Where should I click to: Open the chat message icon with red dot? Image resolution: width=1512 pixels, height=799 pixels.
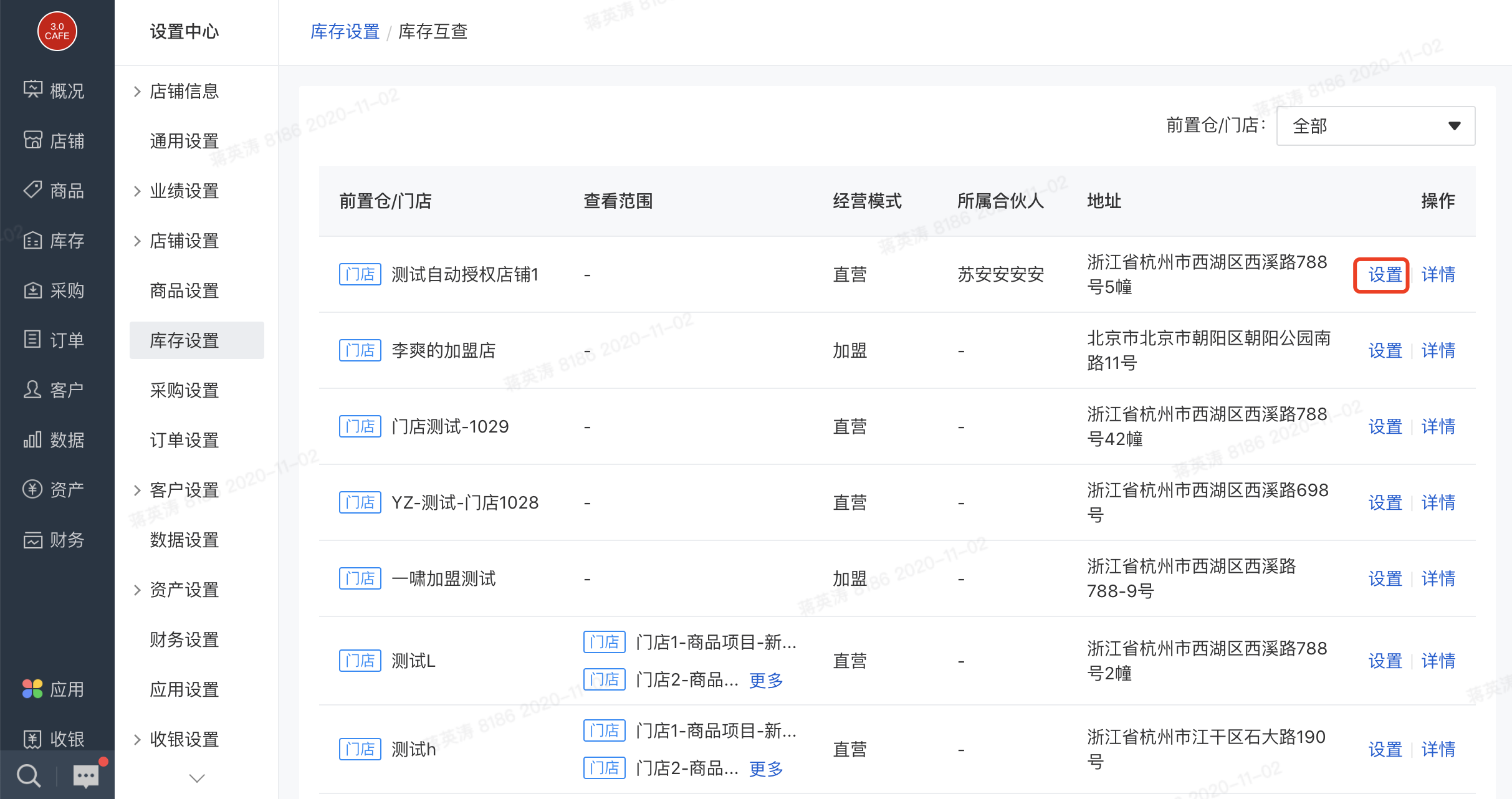[x=86, y=776]
